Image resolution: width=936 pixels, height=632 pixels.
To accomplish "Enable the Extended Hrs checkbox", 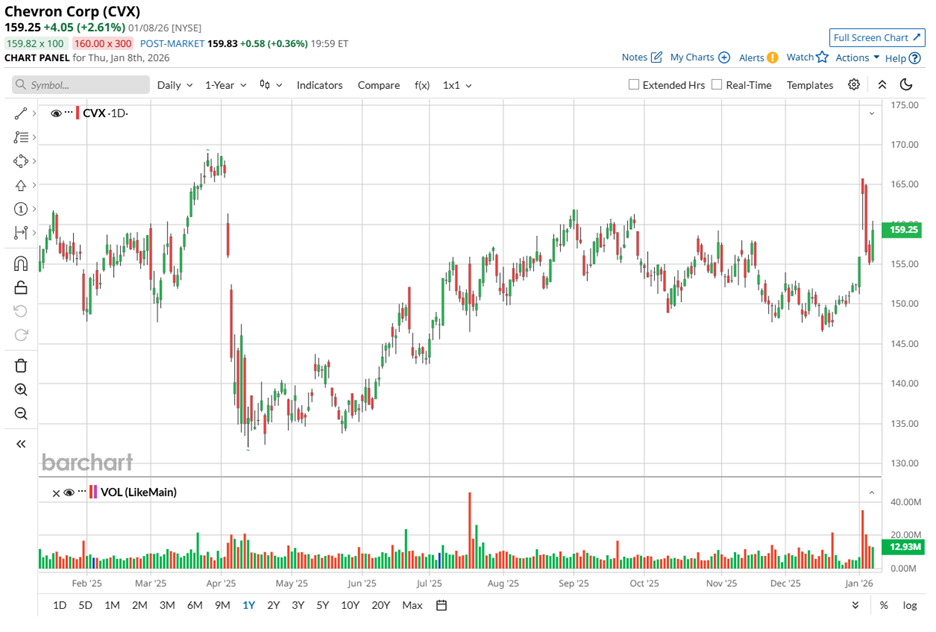I will click(x=634, y=85).
